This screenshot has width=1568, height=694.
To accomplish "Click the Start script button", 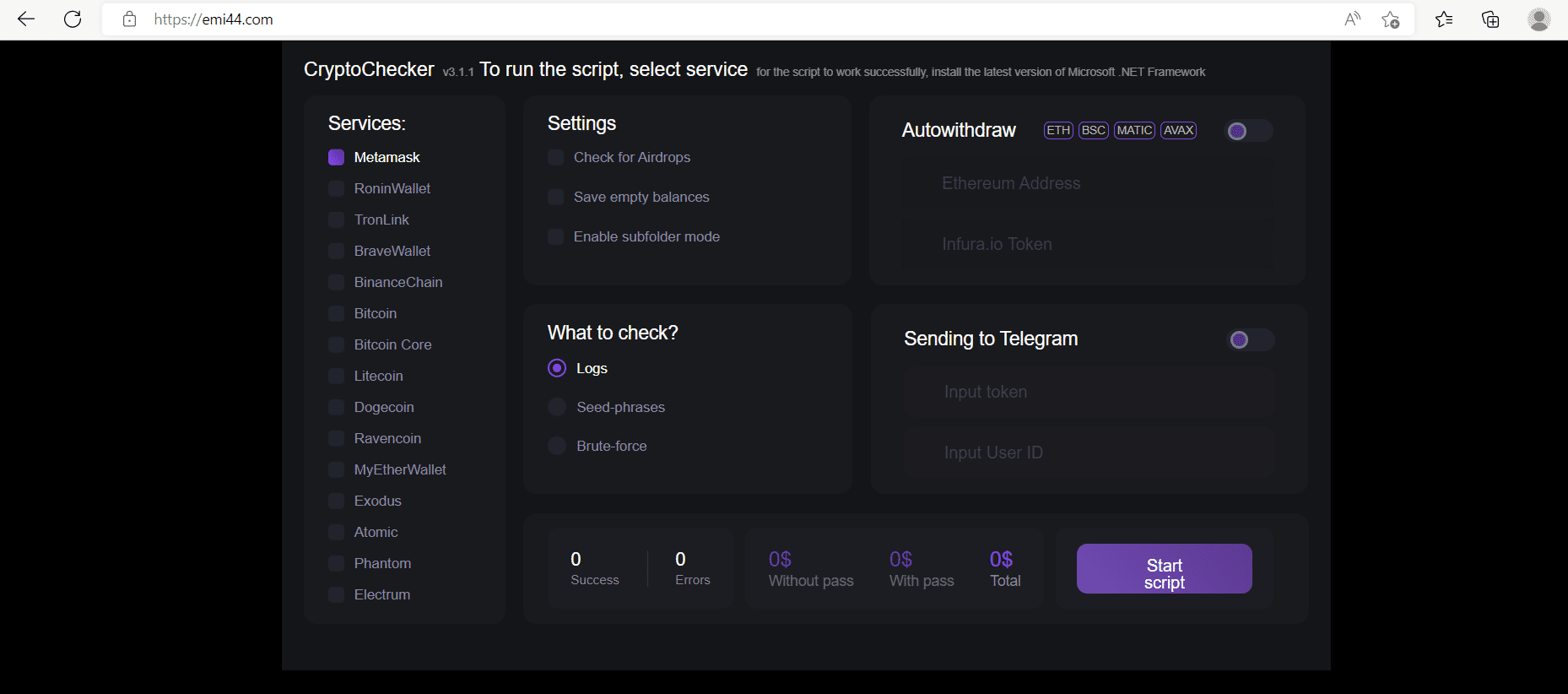I will click(1164, 569).
